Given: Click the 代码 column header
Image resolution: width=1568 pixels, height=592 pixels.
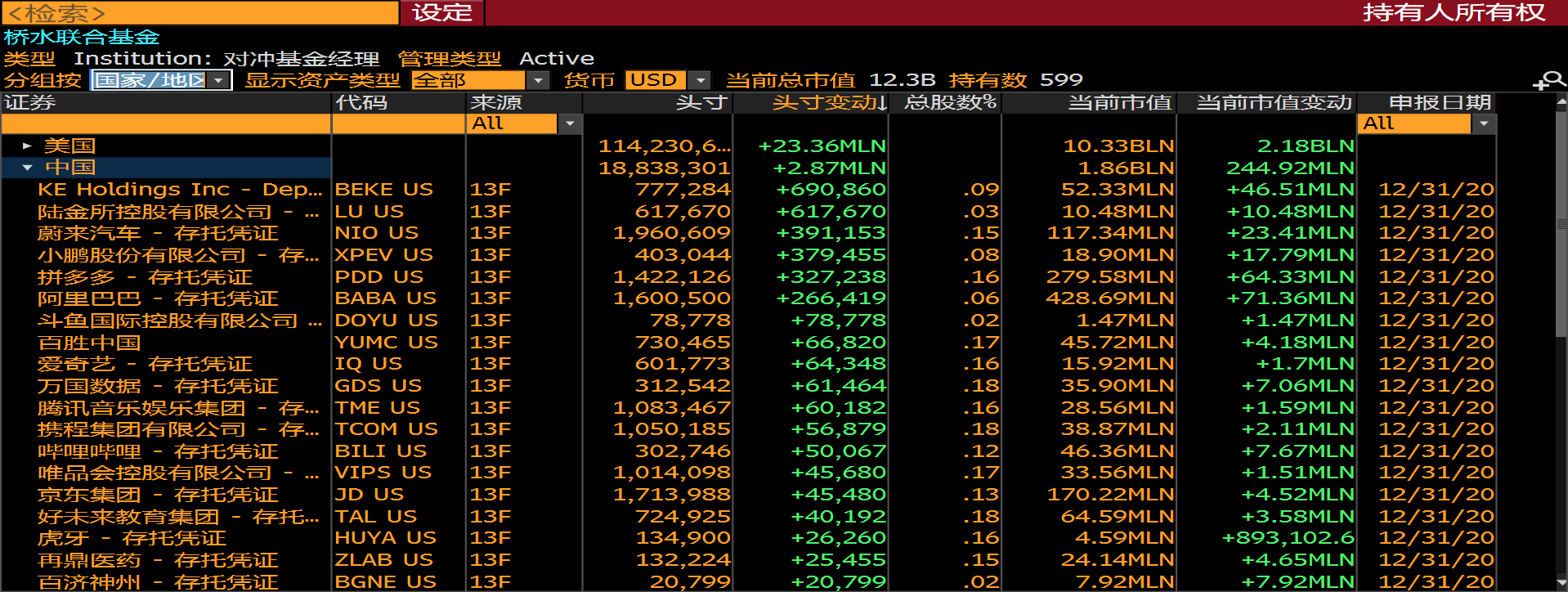Looking at the screenshot, I should [x=399, y=102].
